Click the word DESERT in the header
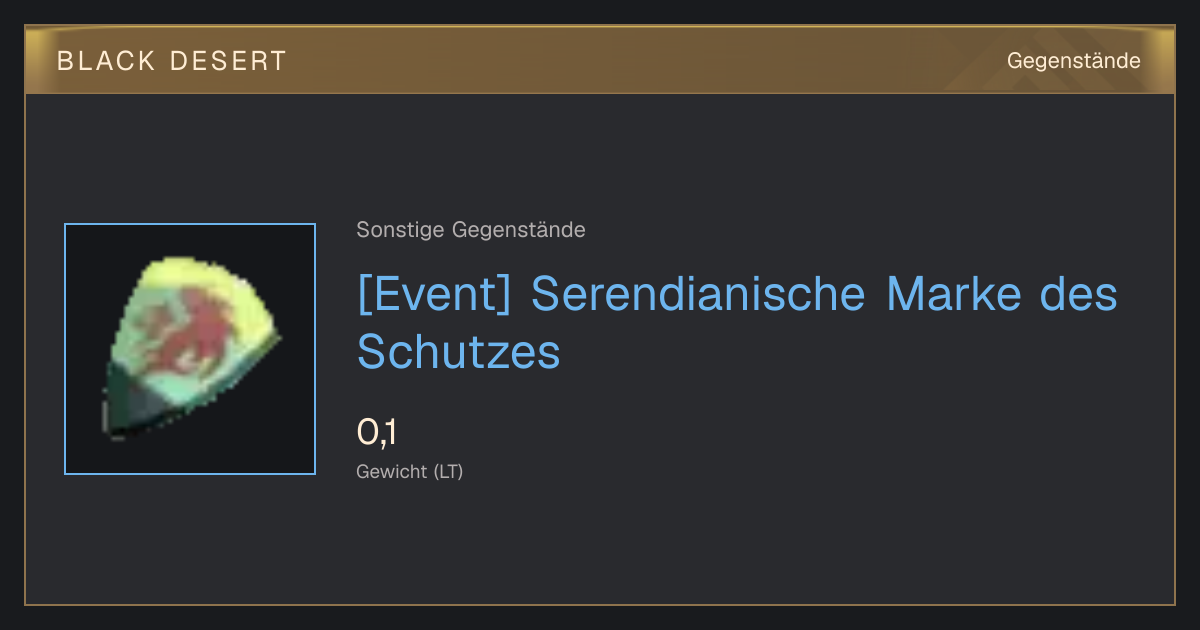This screenshot has height=630, width=1200. click(227, 61)
